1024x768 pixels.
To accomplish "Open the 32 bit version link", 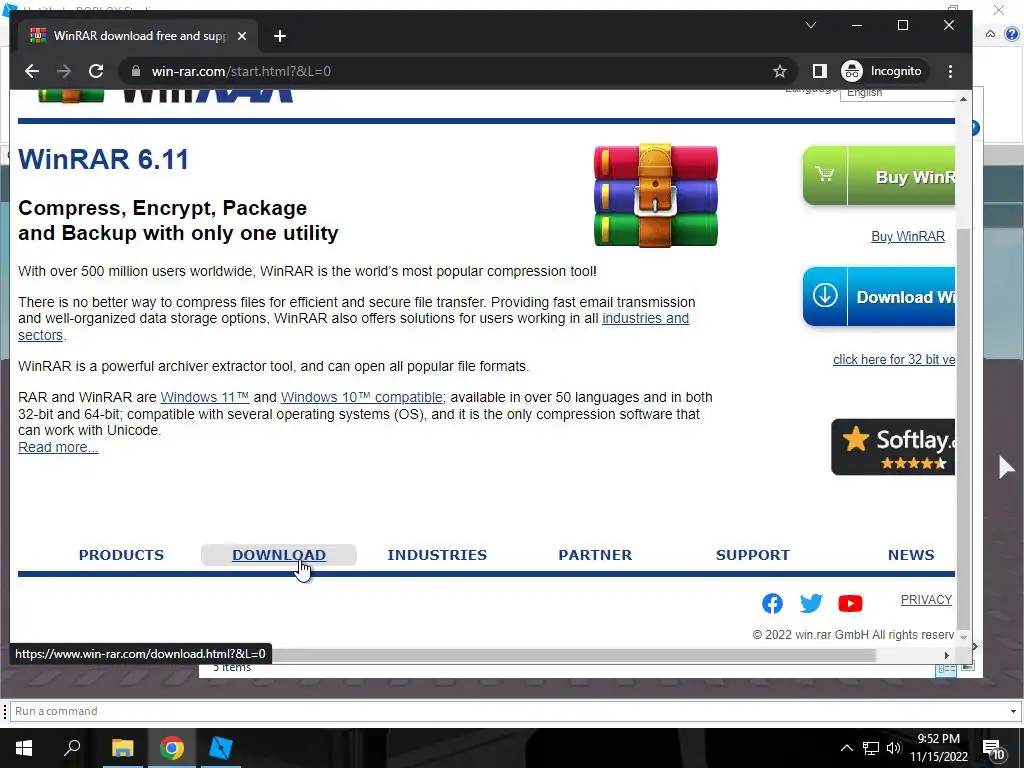I will click(894, 359).
